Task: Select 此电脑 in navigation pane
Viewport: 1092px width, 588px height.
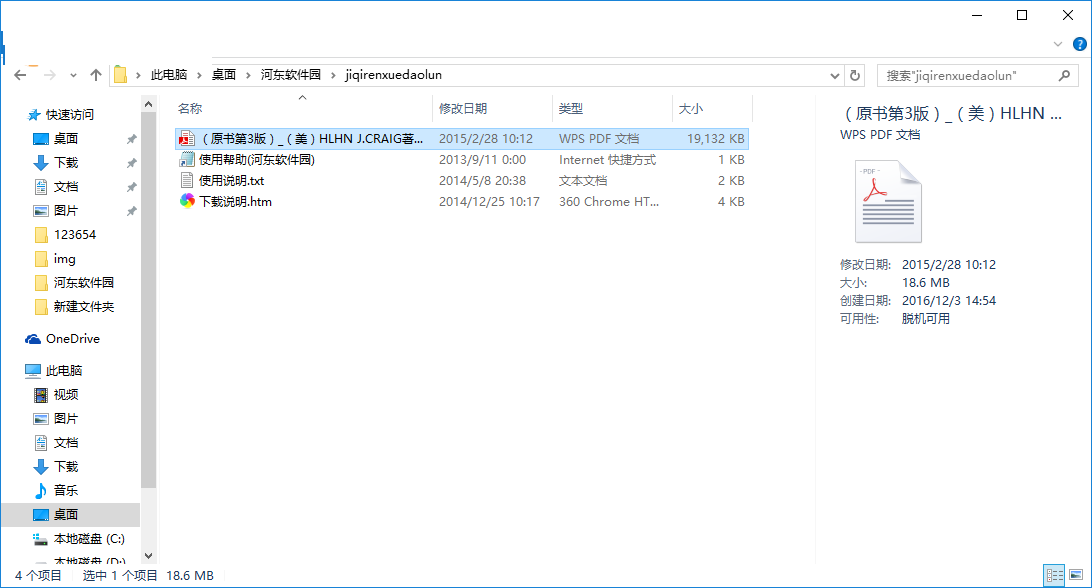Action: pyautogui.click(x=63, y=371)
